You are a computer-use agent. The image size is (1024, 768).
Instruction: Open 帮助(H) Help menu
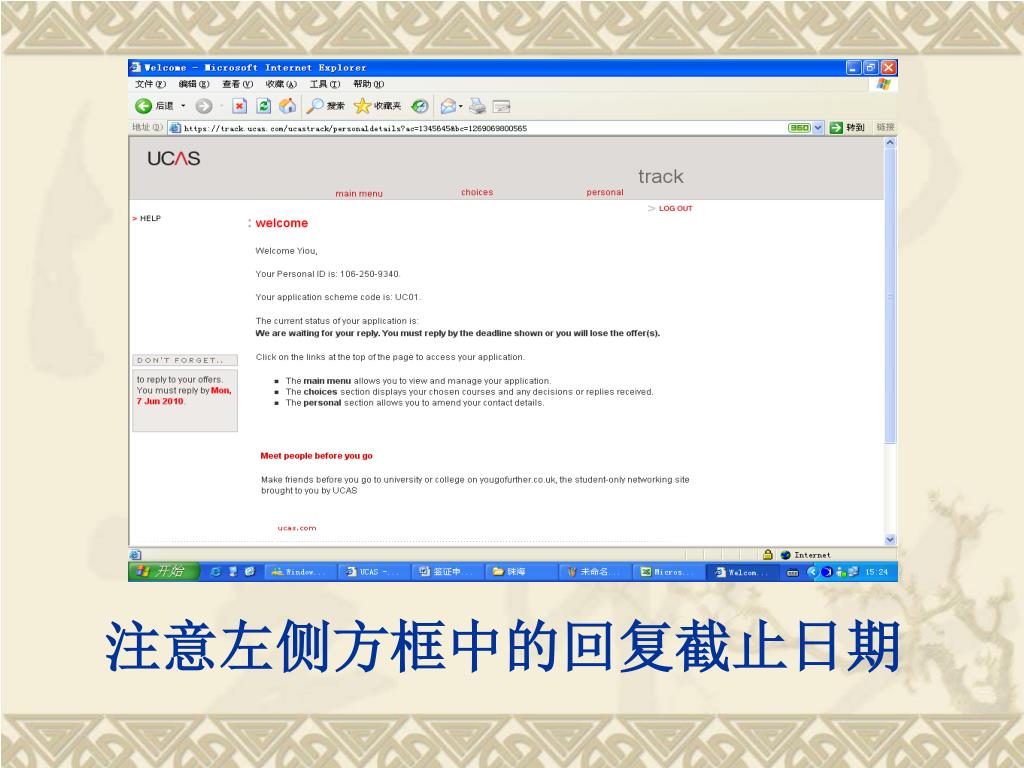368,84
